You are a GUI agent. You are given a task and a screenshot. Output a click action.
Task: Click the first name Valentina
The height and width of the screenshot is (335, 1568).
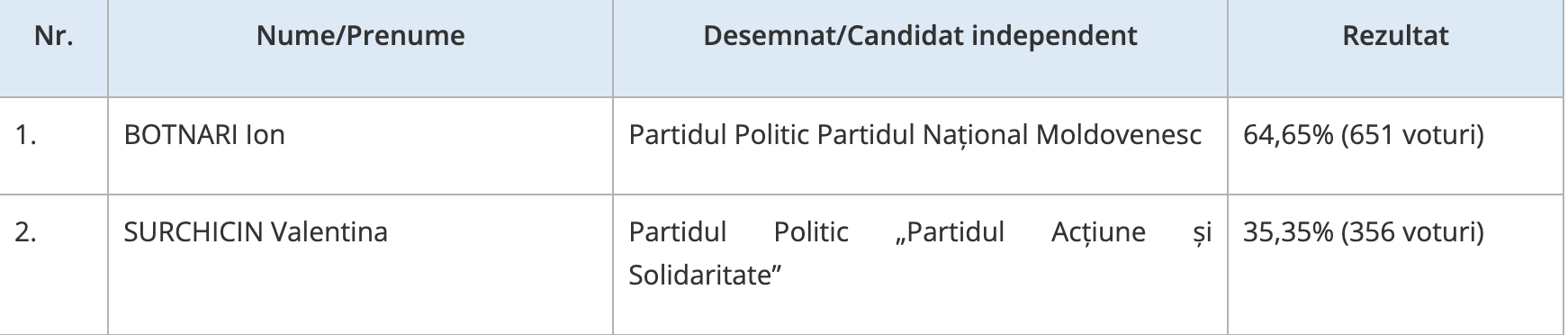(329, 232)
